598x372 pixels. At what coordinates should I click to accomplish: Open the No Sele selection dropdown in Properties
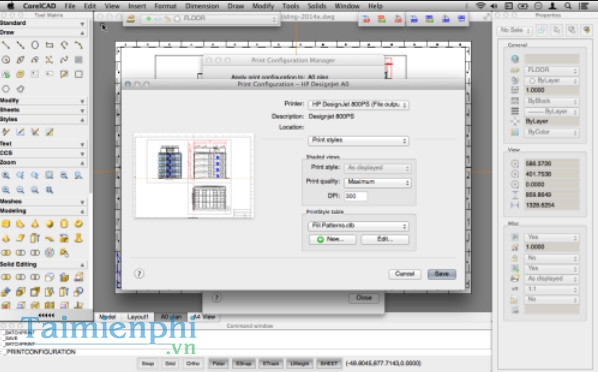click(515, 30)
